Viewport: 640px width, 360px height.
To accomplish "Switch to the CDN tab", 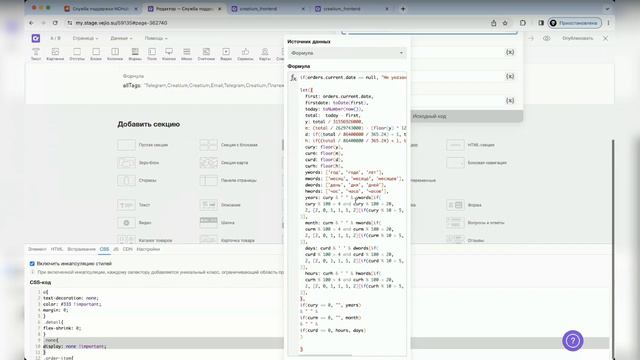I will pos(128,249).
